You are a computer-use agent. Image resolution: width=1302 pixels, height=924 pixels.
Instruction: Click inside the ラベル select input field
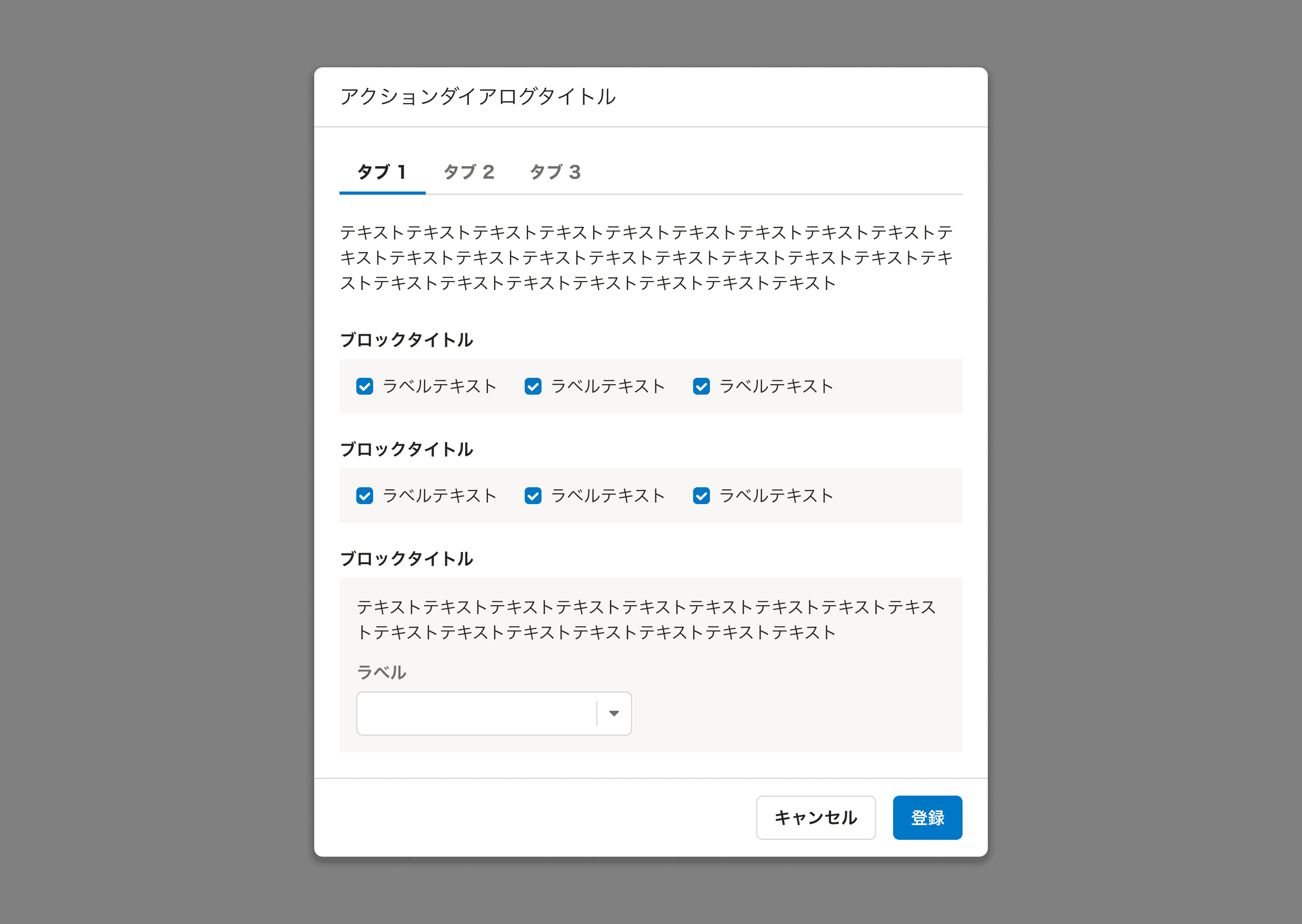point(472,713)
